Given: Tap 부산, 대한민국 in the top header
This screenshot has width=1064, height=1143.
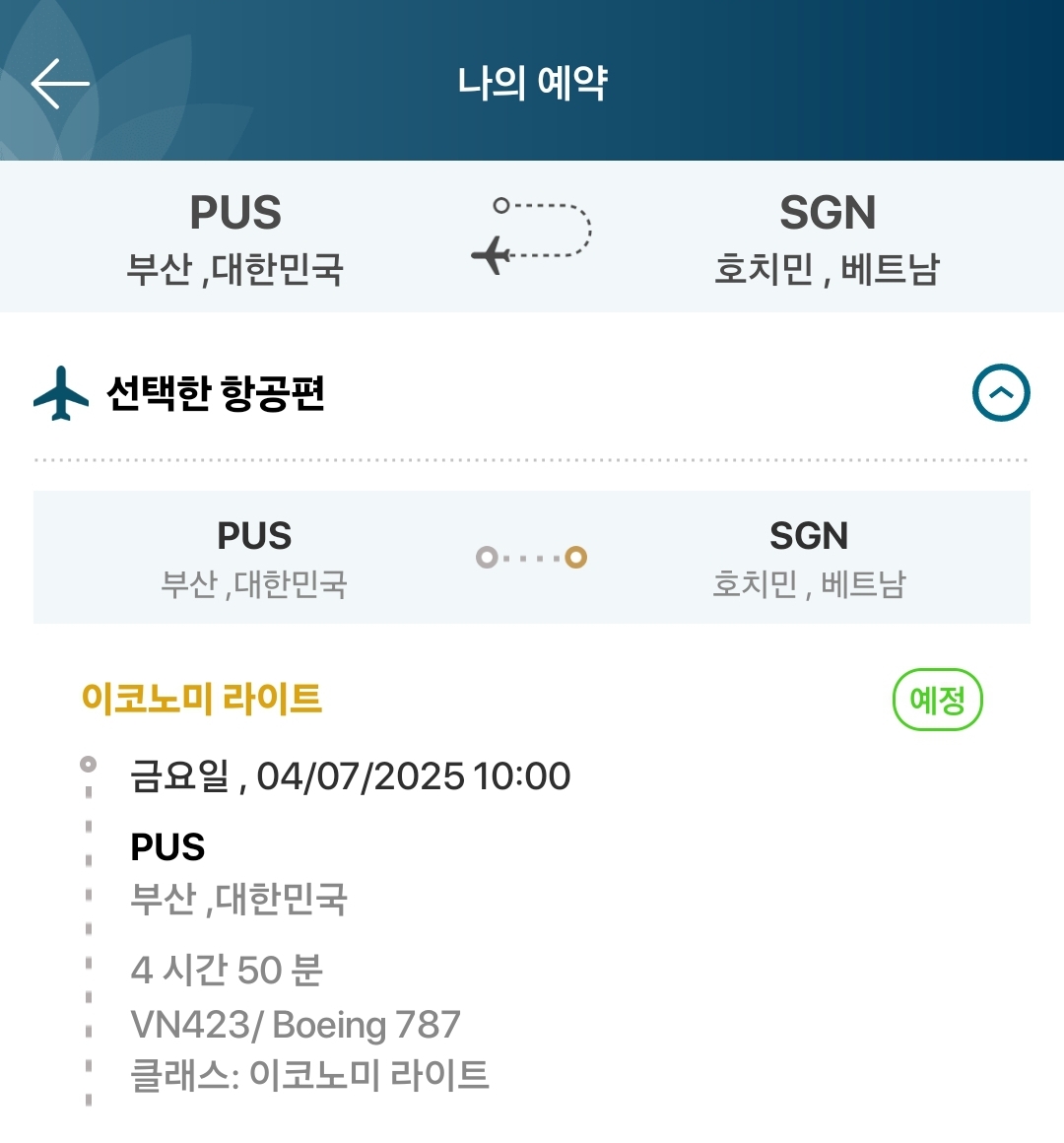Looking at the screenshot, I should tap(235, 269).
